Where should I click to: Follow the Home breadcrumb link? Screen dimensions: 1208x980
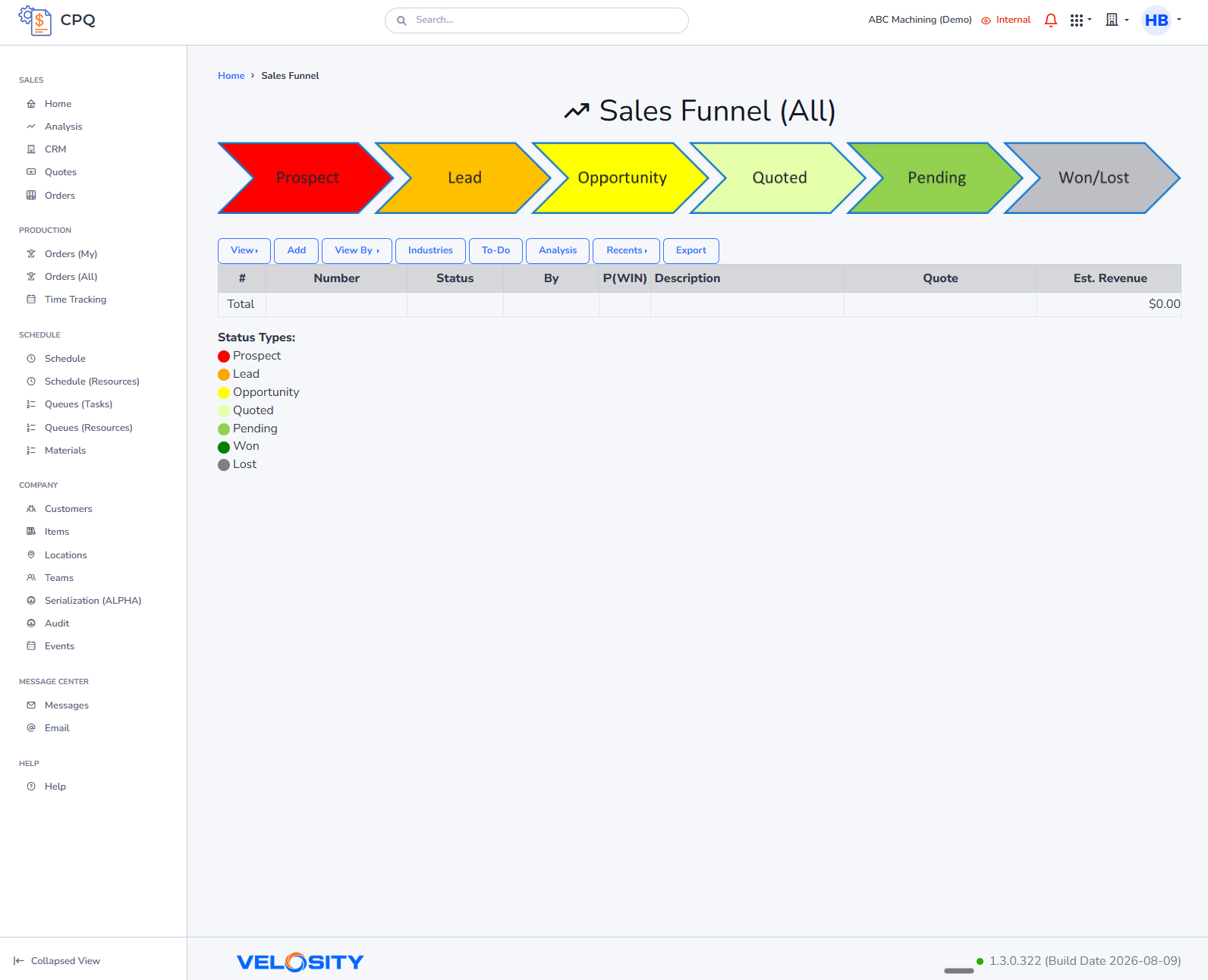231,76
